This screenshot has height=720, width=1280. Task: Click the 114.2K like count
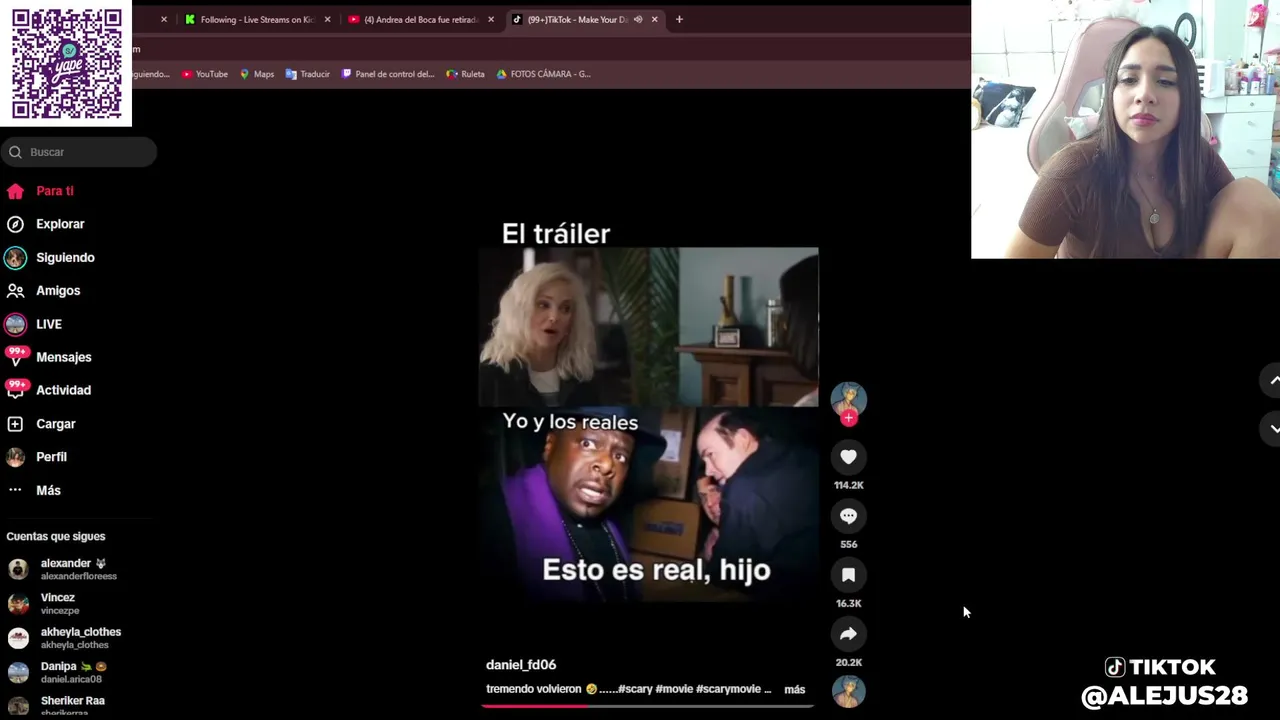pos(848,485)
